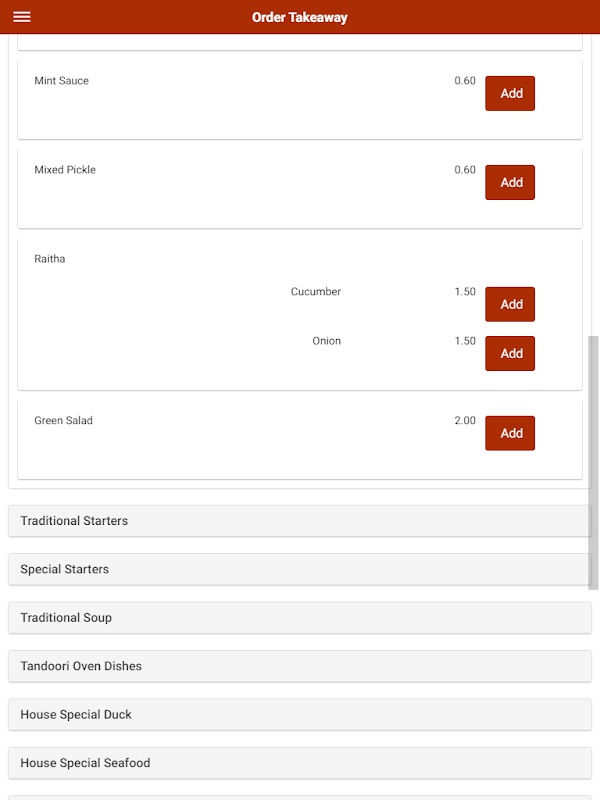
Task: Select the Green Salad item label
Action: click(x=63, y=421)
